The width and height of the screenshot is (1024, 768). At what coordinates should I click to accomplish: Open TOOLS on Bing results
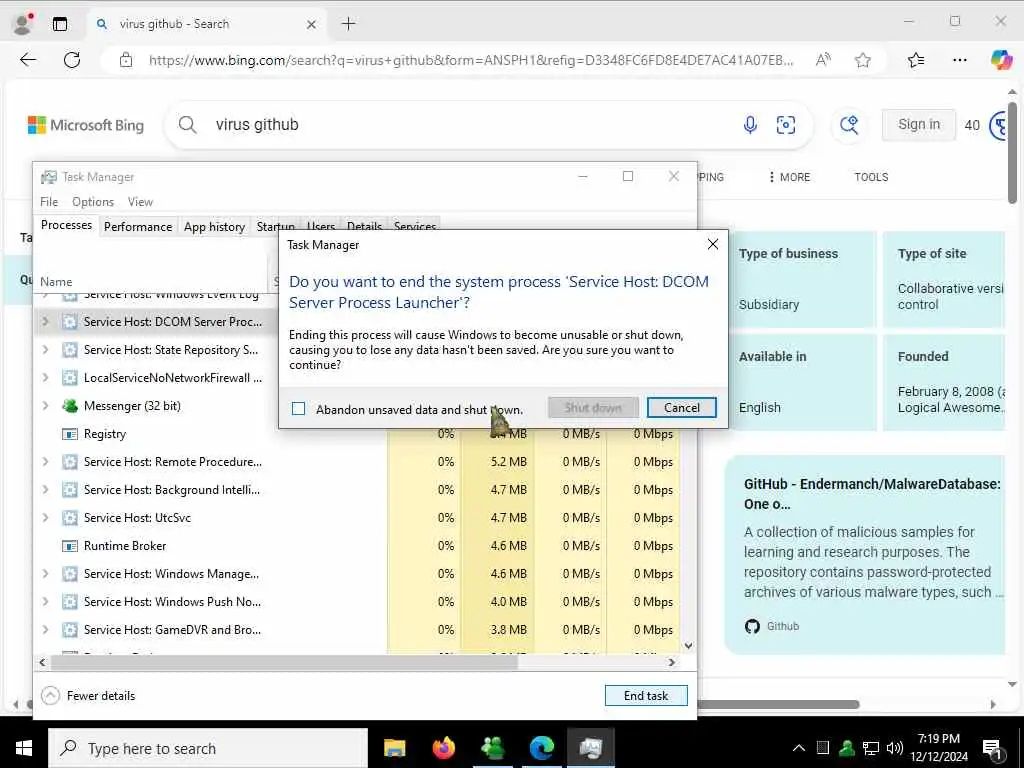871,177
